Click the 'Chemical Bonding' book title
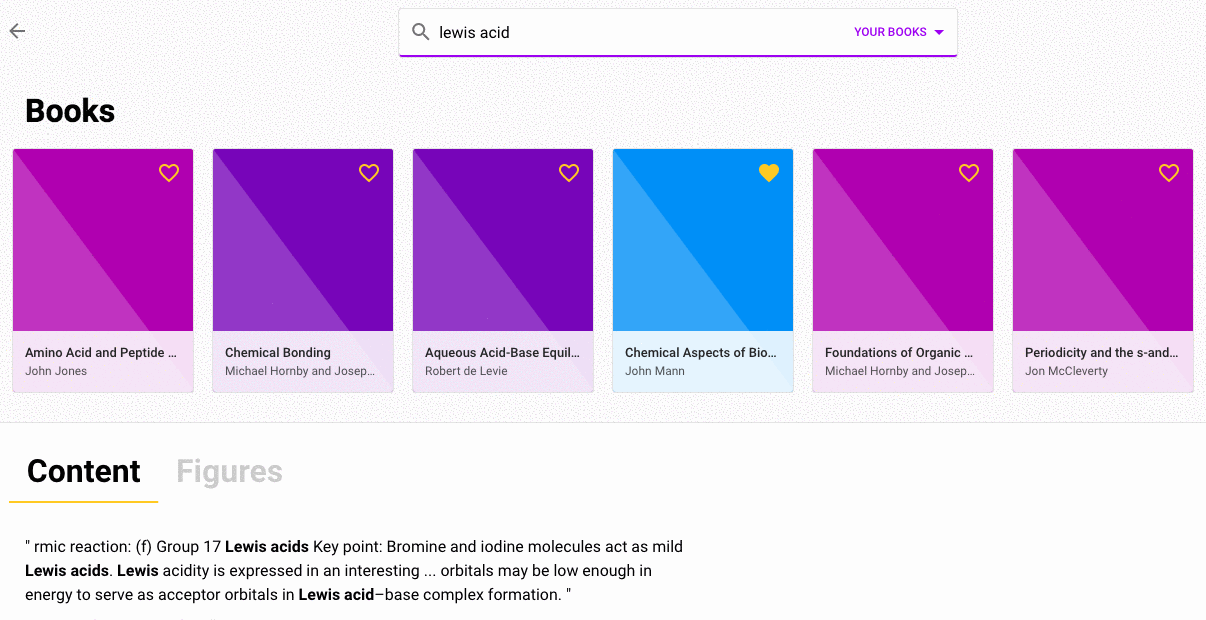Screen dimensions: 1206x620 click(278, 353)
